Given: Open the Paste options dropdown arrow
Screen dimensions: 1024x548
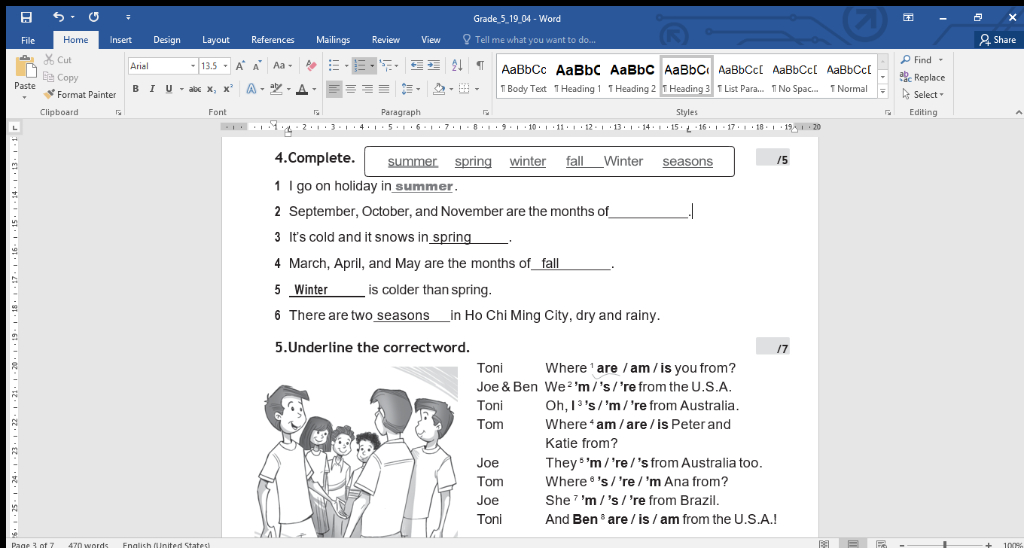Looking at the screenshot, I should coord(25,97).
